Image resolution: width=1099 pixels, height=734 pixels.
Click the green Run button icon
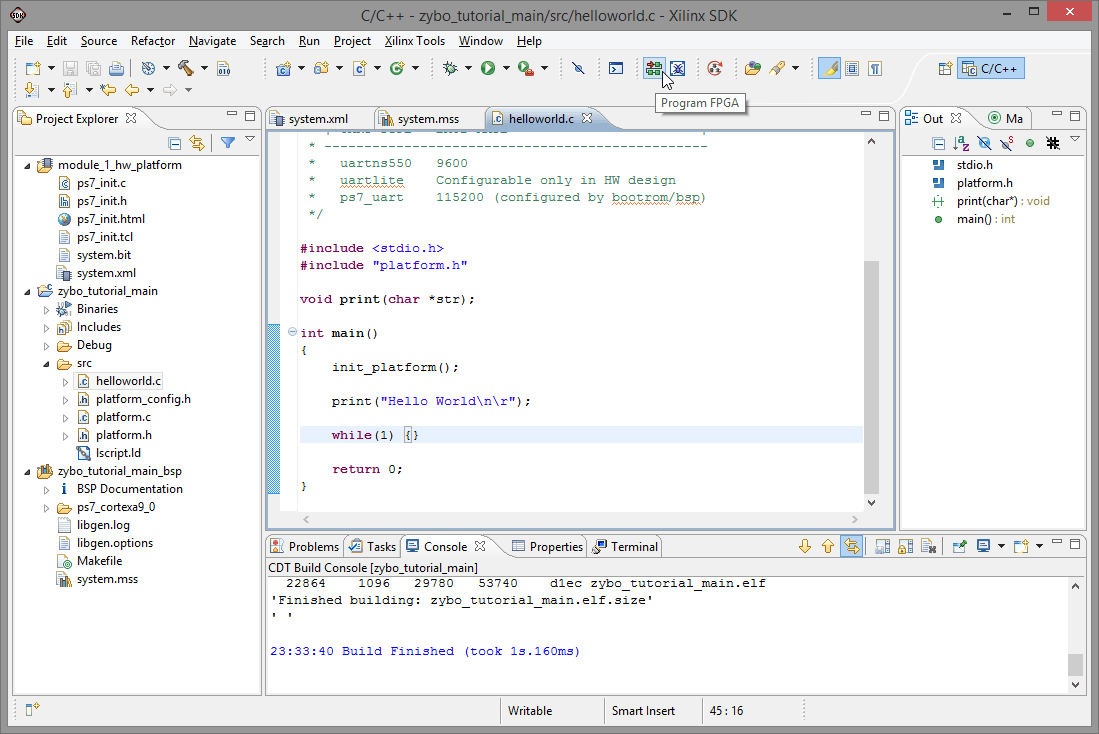point(487,68)
